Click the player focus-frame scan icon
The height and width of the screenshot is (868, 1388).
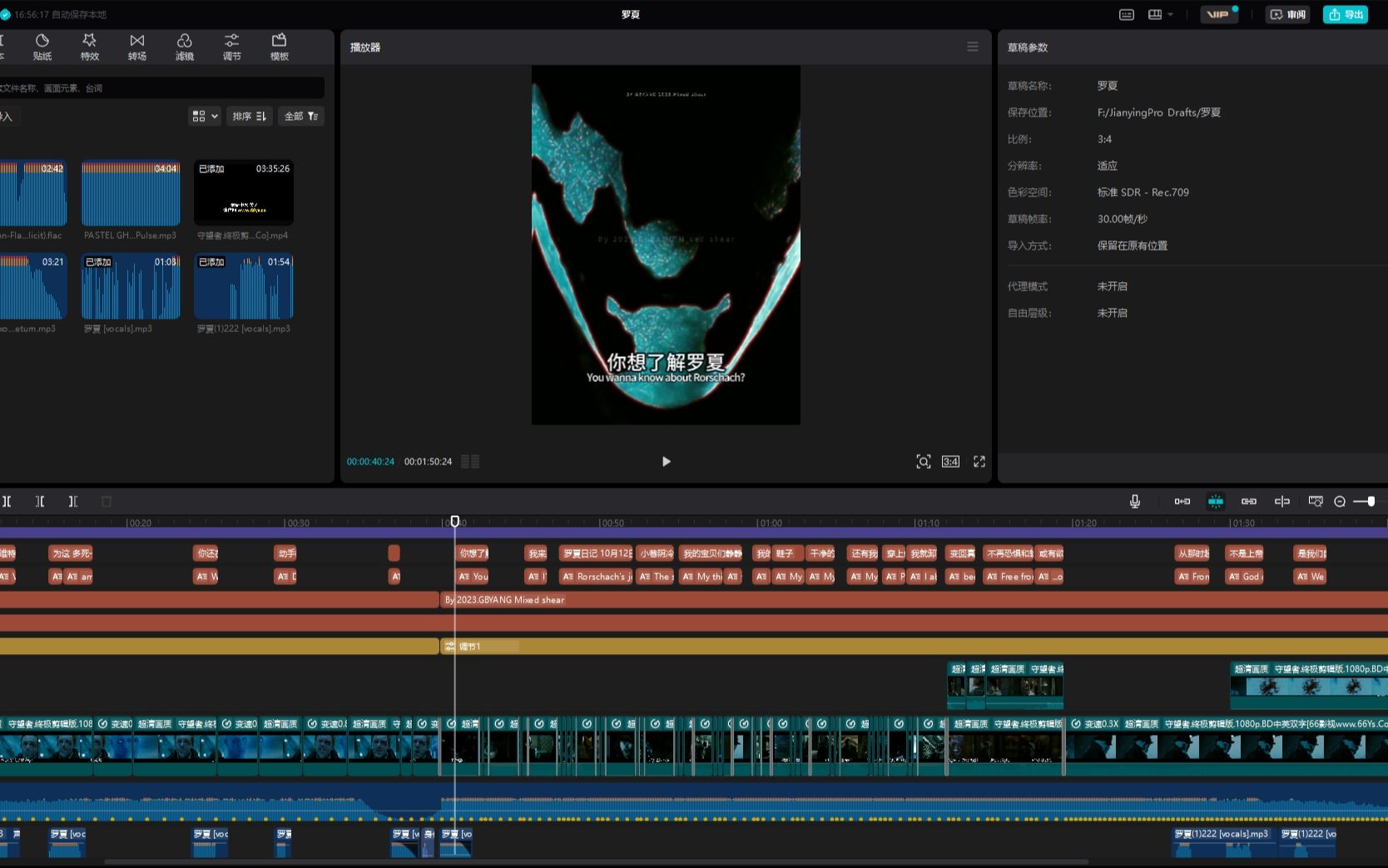(x=924, y=461)
